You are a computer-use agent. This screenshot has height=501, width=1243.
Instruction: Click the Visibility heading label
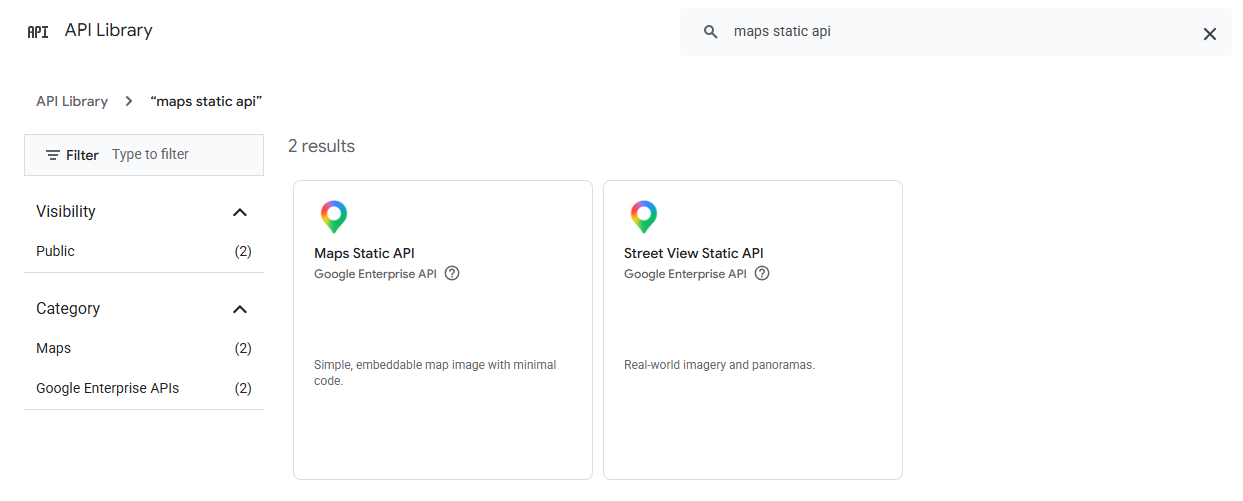pyautogui.click(x=66, y=212)
